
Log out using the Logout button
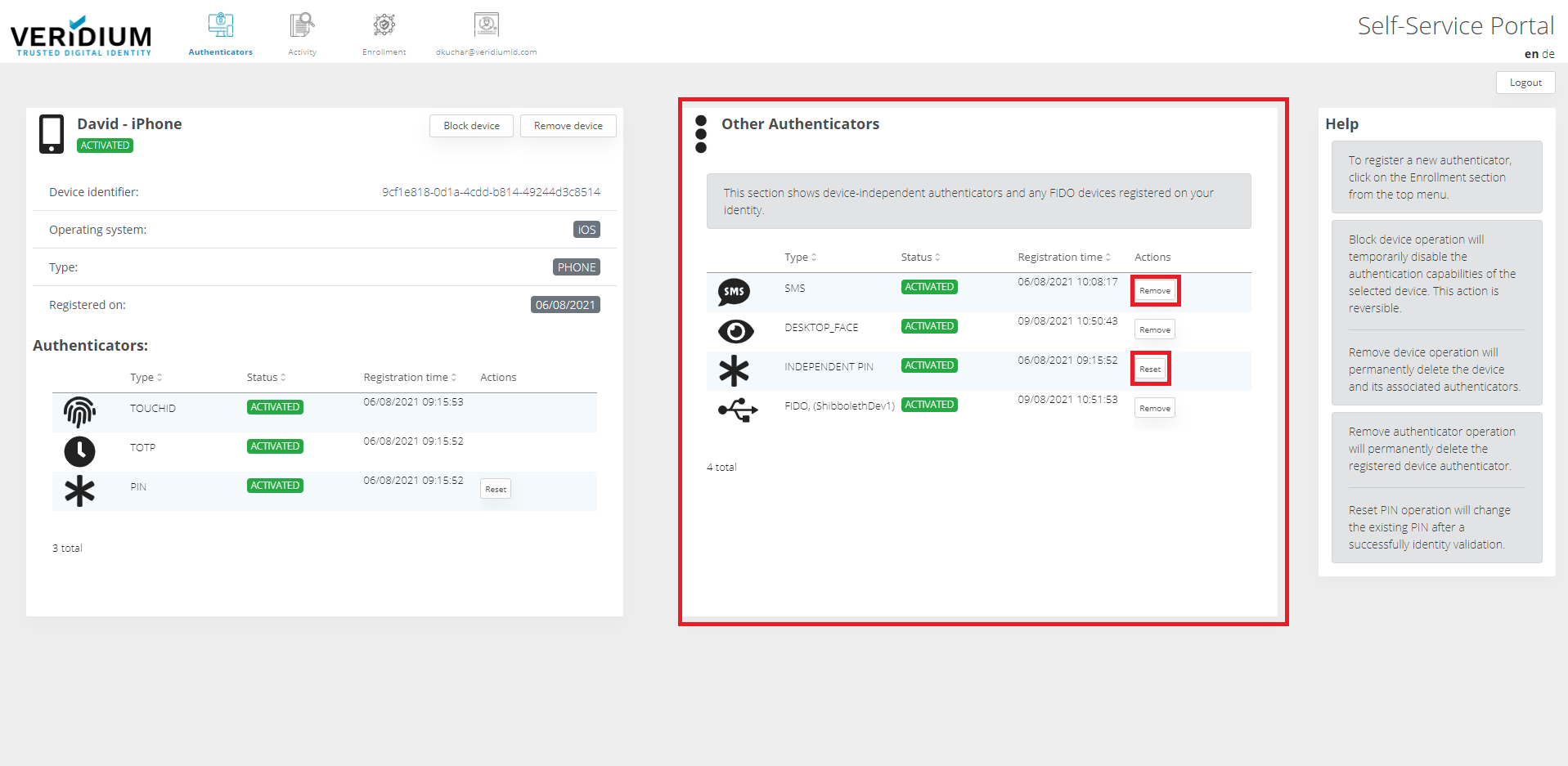coord(1525,83)
